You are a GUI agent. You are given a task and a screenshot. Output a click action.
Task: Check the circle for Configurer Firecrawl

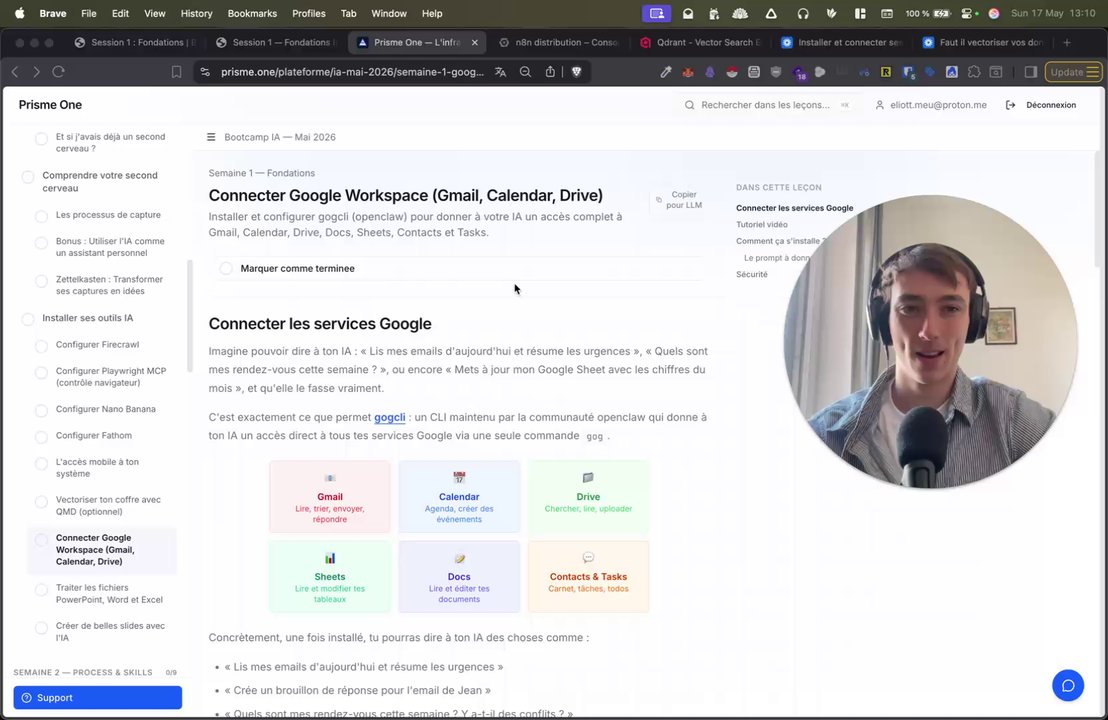[x=42, y=346]
